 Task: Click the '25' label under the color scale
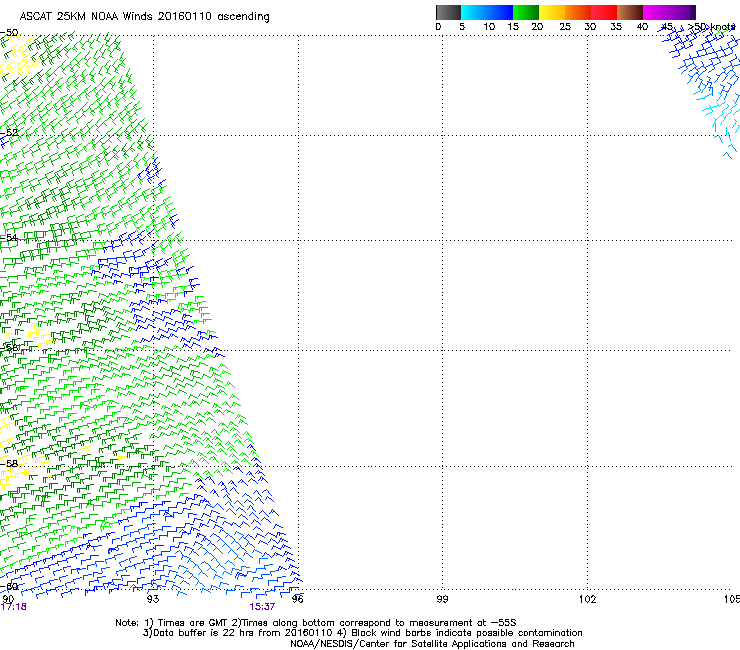point(565,27)
